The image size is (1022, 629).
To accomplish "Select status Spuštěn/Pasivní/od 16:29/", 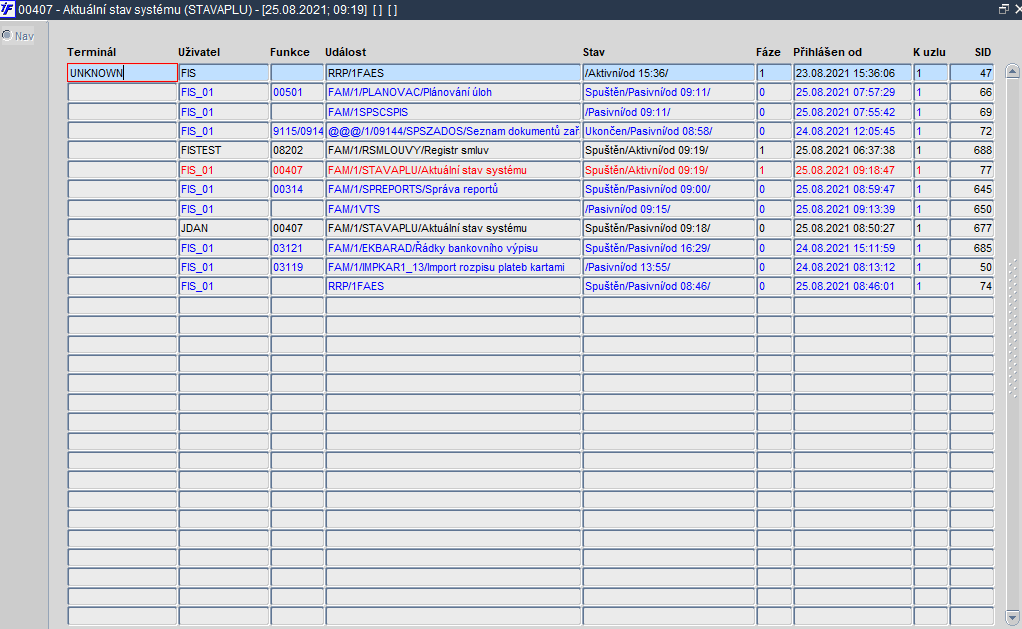I will click(x=668, y=248).
